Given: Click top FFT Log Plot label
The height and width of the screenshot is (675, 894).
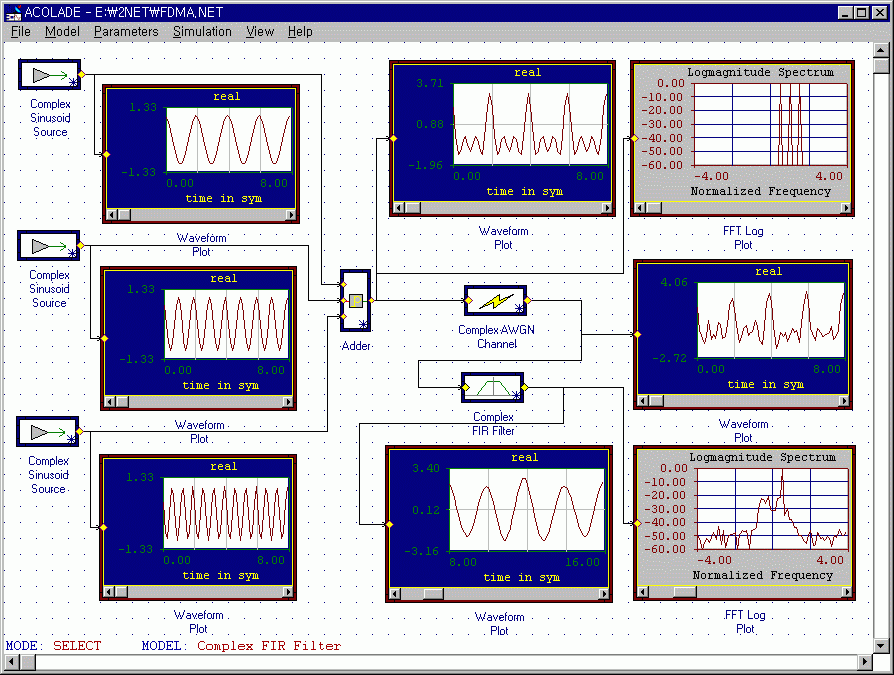Looking at the screenshot, I should point(743,238).
